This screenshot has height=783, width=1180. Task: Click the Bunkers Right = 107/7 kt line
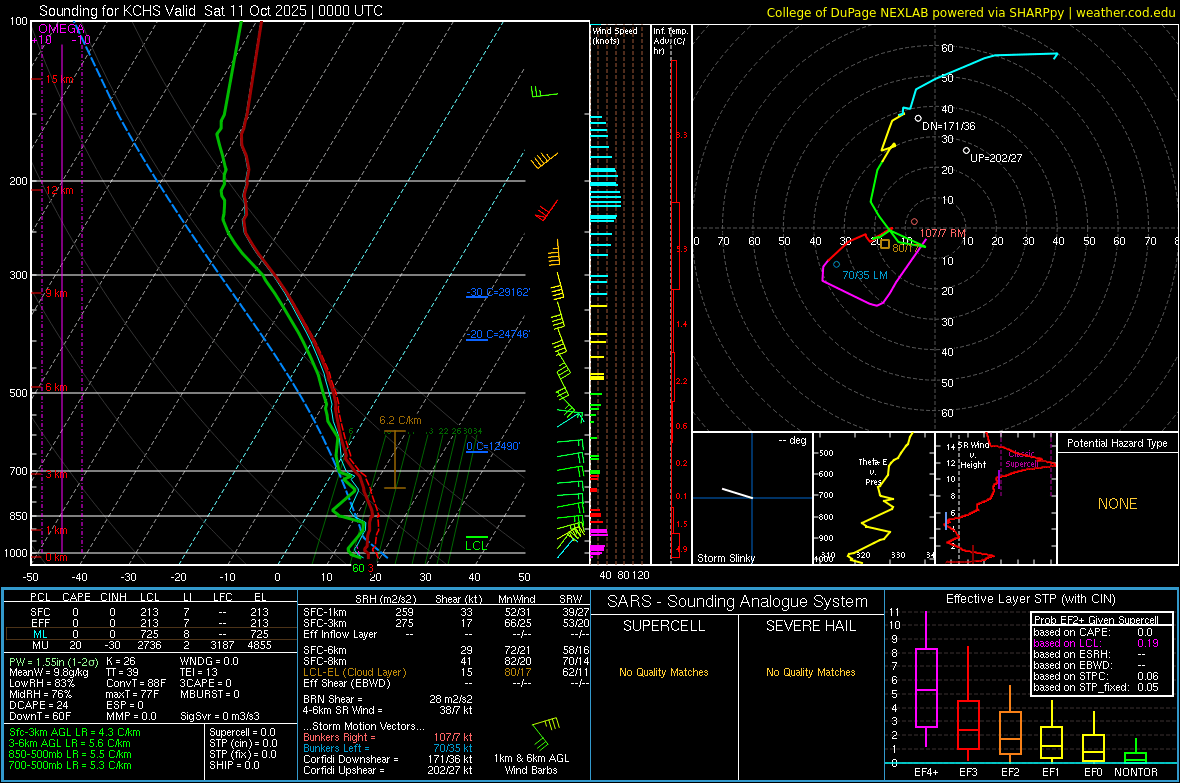pos(388,737)
